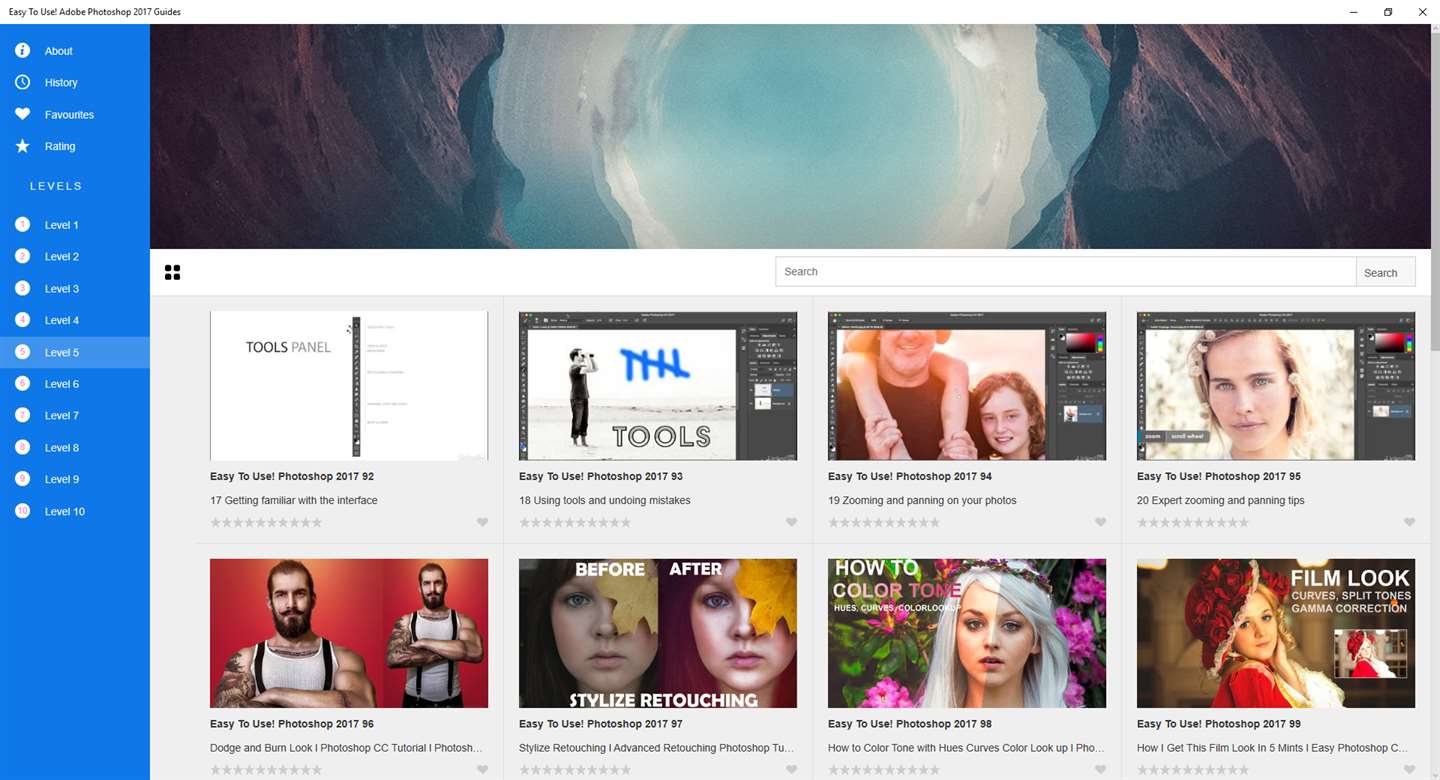Screen dimensions: 1440x780
Task: Click the Search button
Action: tap(1385, 272)
